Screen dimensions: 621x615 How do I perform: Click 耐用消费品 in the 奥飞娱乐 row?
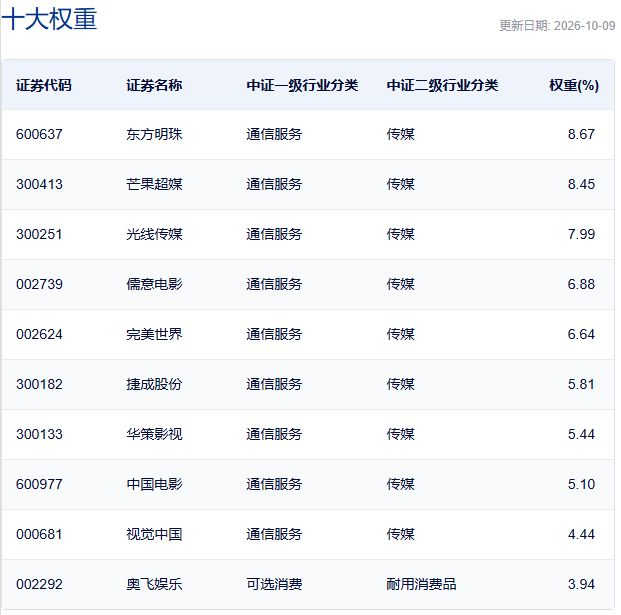click(421, 584)
